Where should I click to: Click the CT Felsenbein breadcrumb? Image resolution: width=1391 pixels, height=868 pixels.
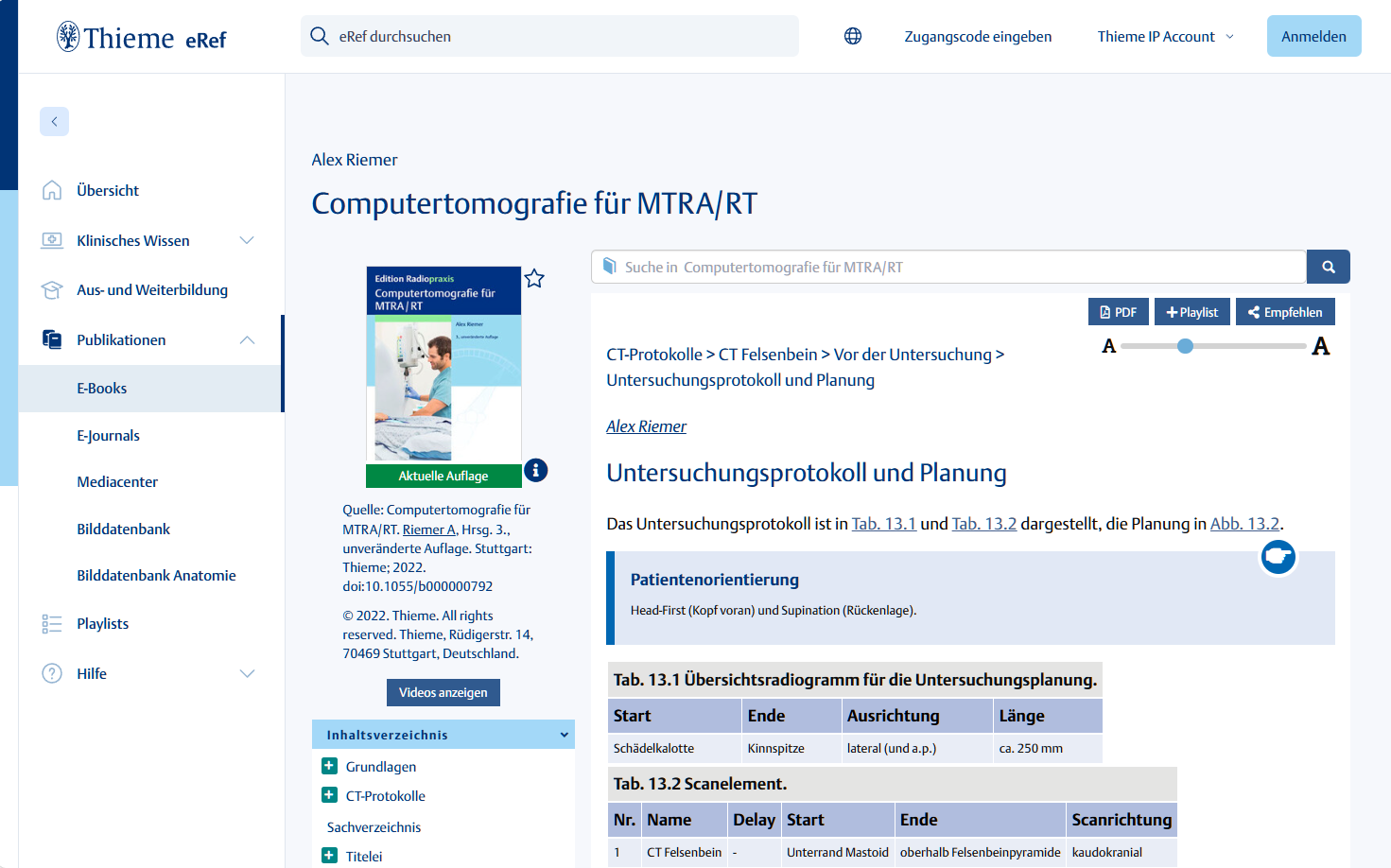pos(768,355)
